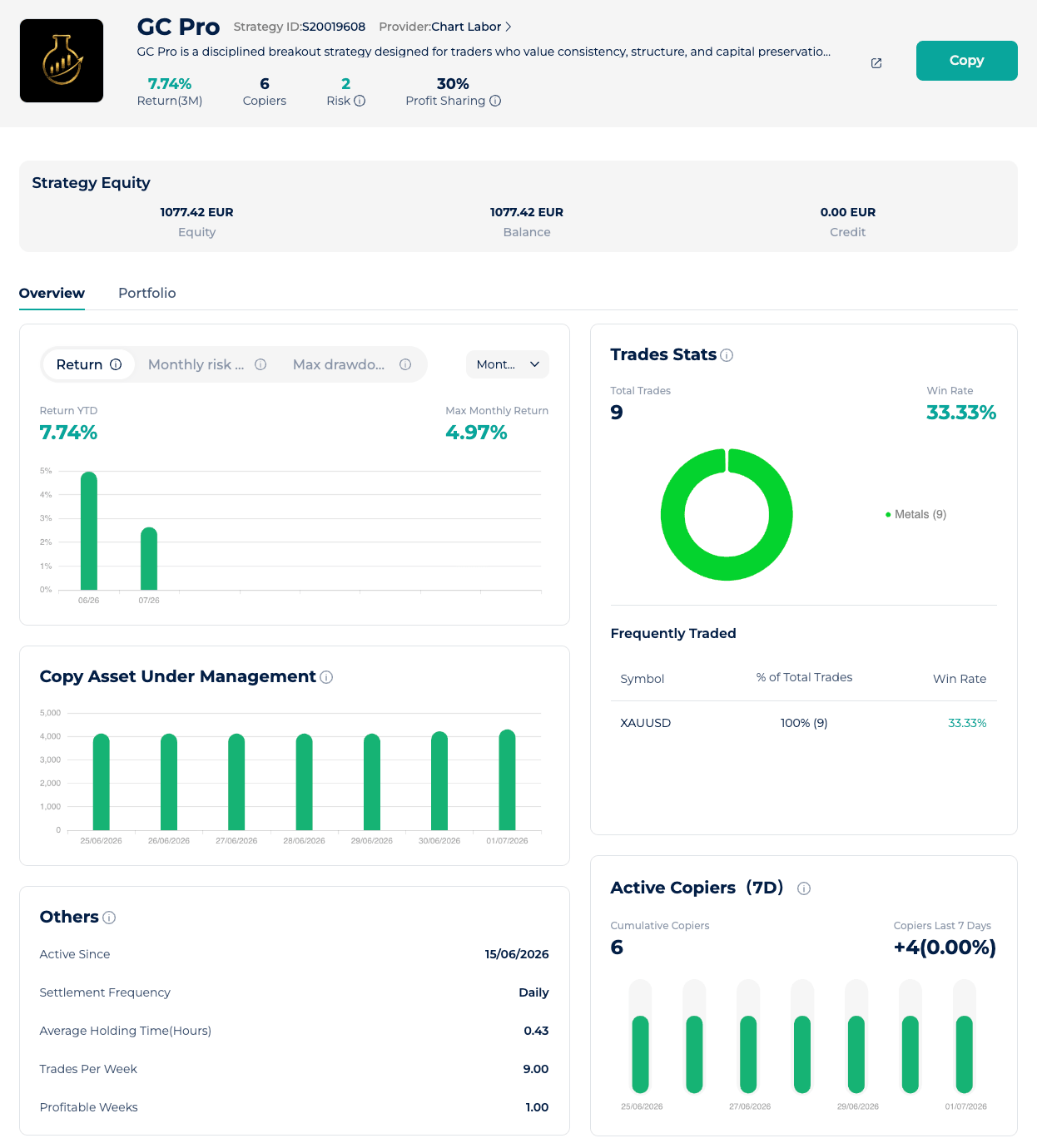Click the 01/07/2026 active copiers bar
The image size is (1037, 1148).
[965, 1054]
